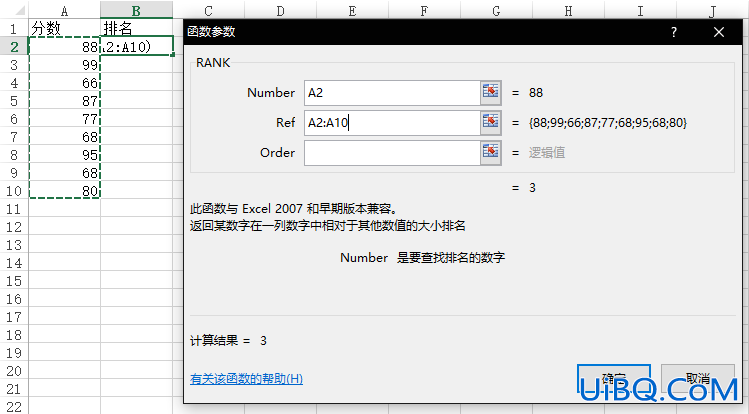The height and width of the screenshot is (414, 749).
Task: Select row 2 header
Action: coord(14,47)
